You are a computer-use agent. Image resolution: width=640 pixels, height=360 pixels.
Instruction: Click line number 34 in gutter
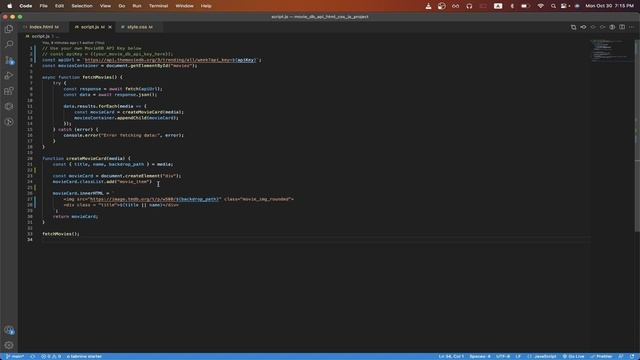(30, 240)
